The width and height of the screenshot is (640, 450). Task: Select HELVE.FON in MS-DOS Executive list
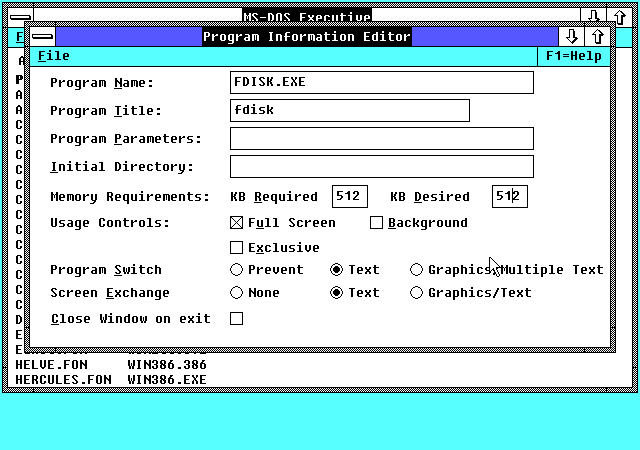(x=51, y=365)
